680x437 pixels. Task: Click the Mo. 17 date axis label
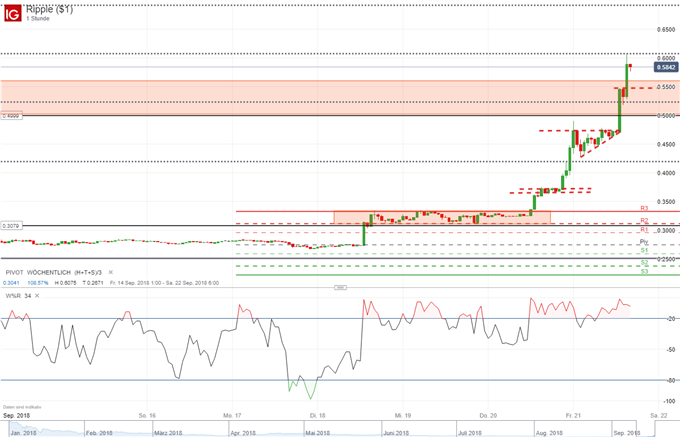[232, 416]
